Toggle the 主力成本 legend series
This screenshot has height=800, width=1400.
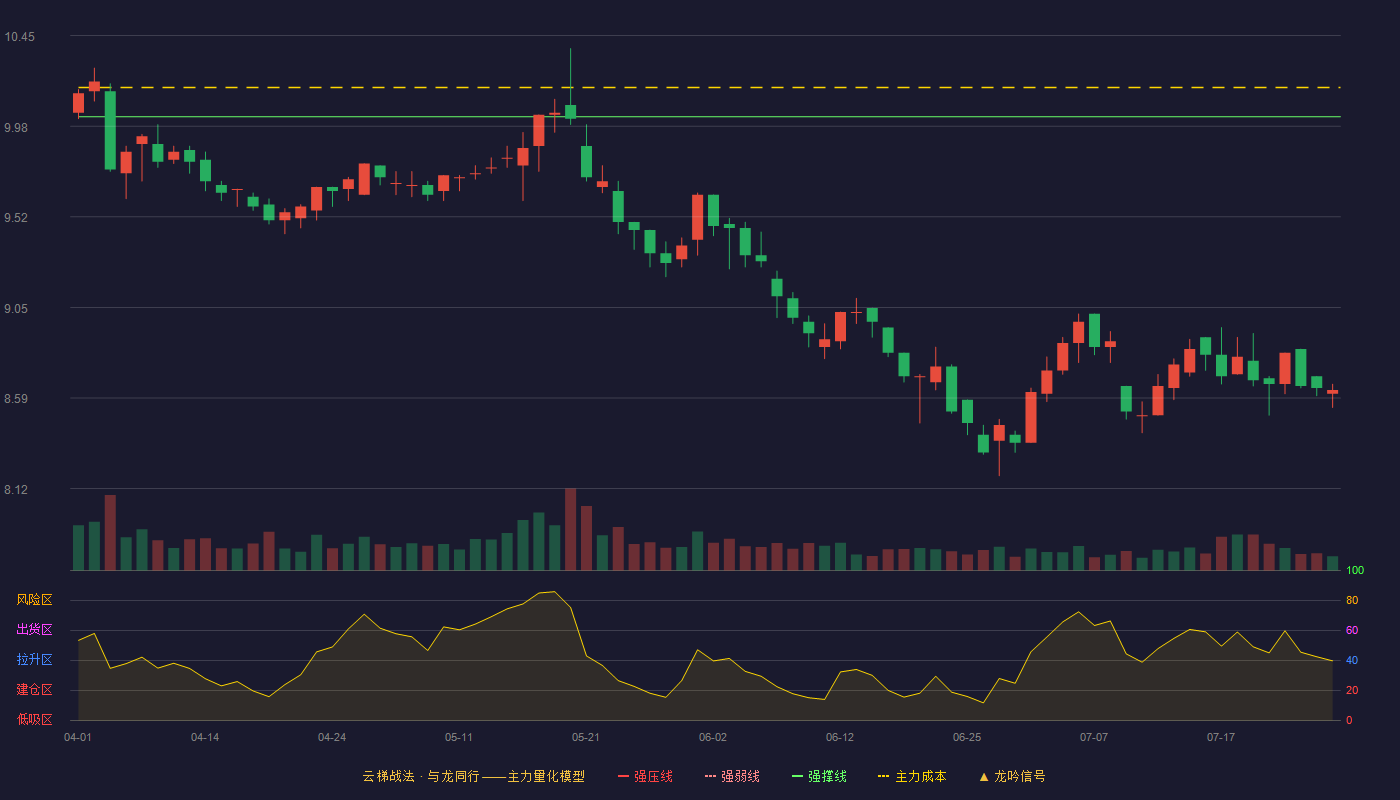click(x=912, y=776)
